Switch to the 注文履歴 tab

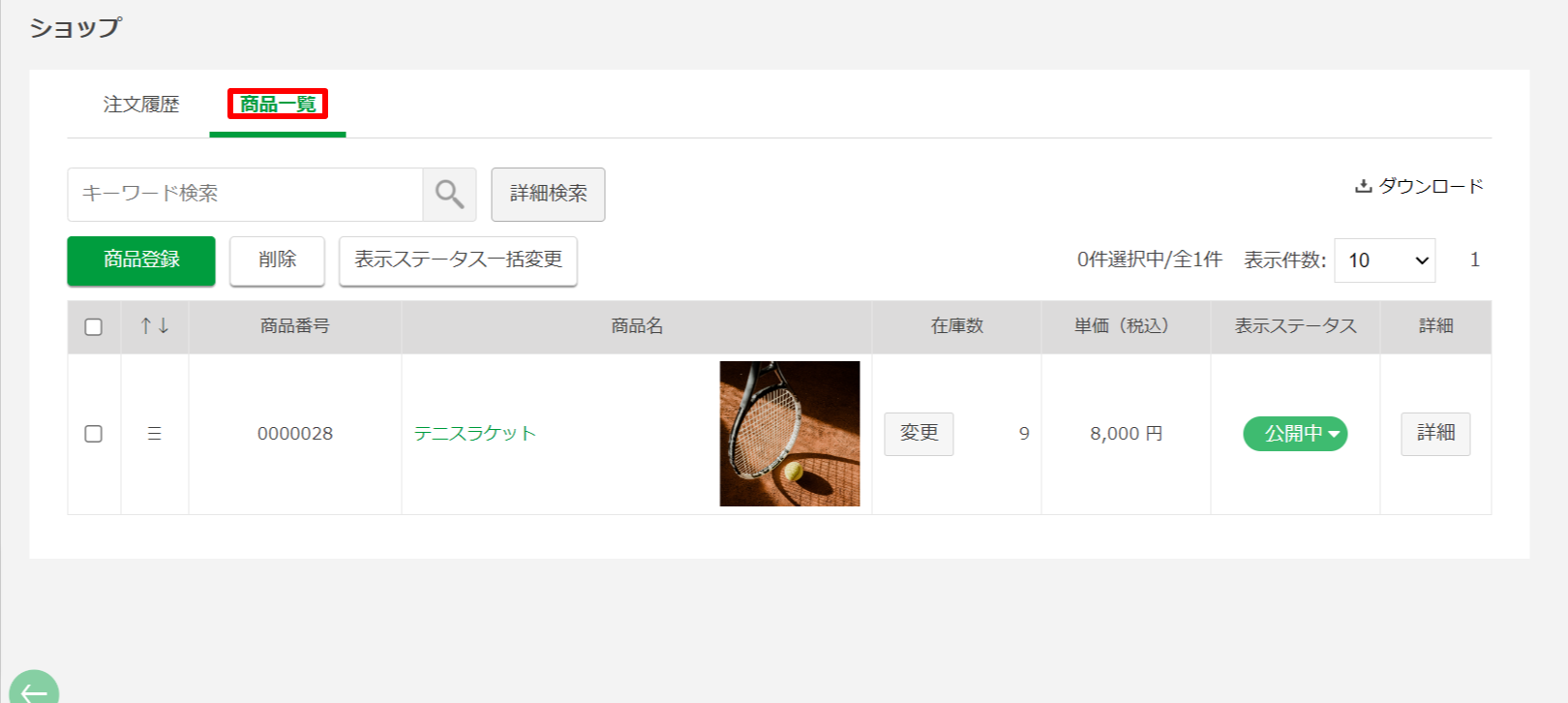(141, 105)
